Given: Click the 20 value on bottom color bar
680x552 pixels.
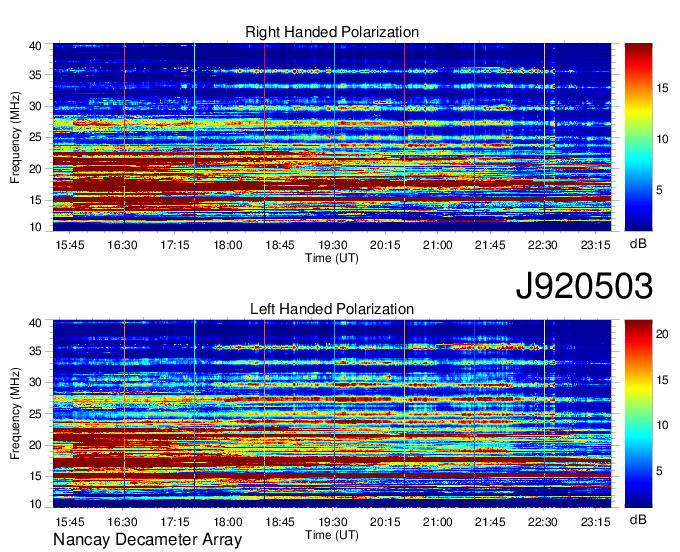Looking at the screenshot, I should pyautogui.click(x=662, y=334).
